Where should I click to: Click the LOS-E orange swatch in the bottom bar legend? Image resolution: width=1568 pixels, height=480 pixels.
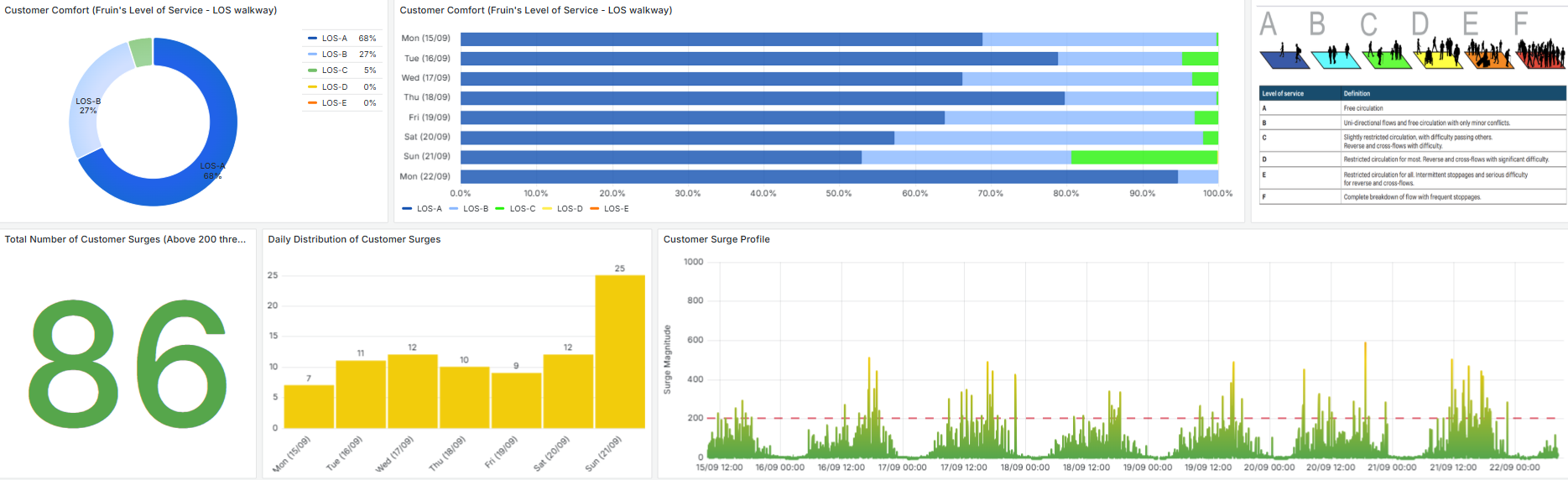click(x=595, y=209)
